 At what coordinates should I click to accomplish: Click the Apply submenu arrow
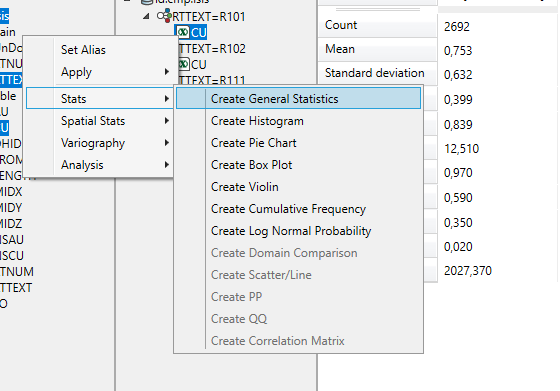point(166,72)
